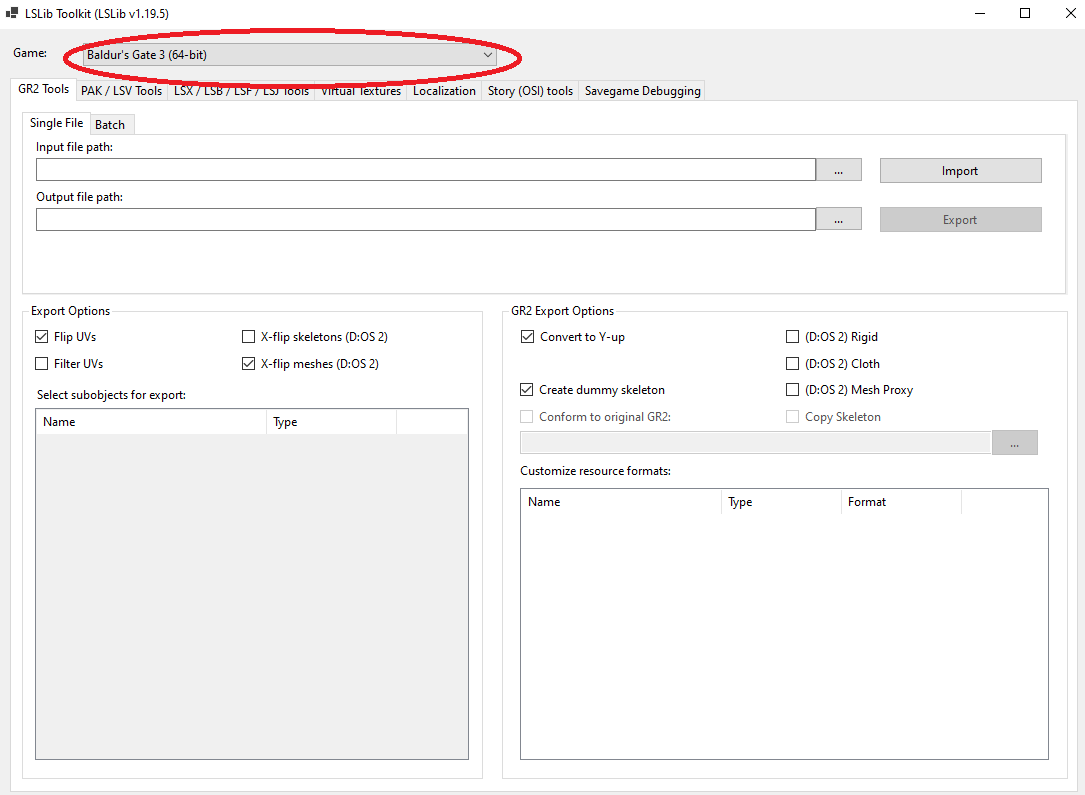The image size is (1085, 795).
Task: Click the Import button
Action: click(960, 171)
